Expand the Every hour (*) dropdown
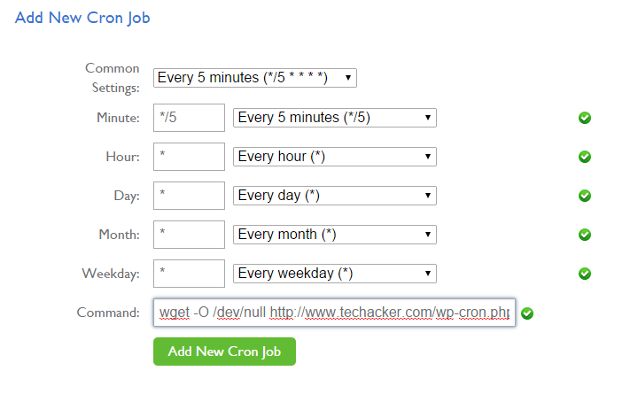Screen dimensions: 638x394 point(335,157)
